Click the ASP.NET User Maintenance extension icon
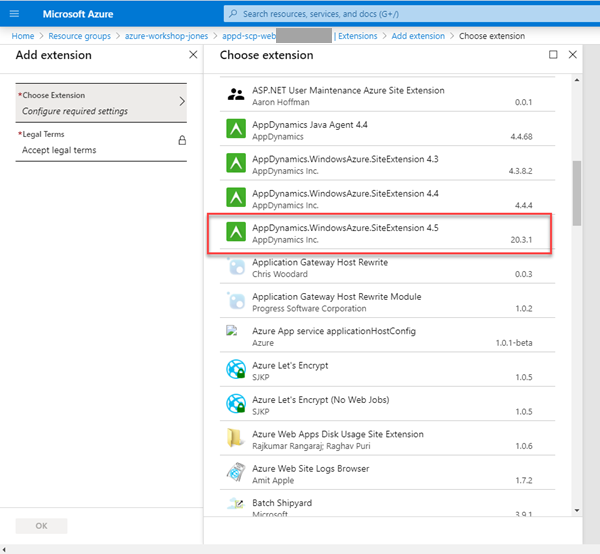The width and height of the screenshot is (600, 554). 236,96
